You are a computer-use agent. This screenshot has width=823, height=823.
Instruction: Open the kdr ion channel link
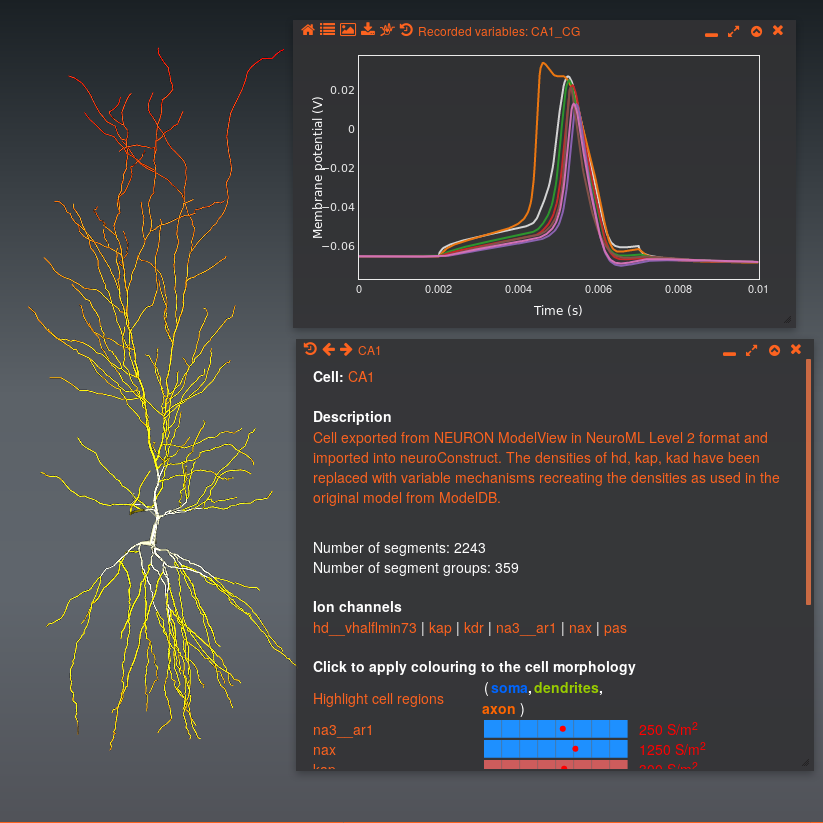click(473, 628)
